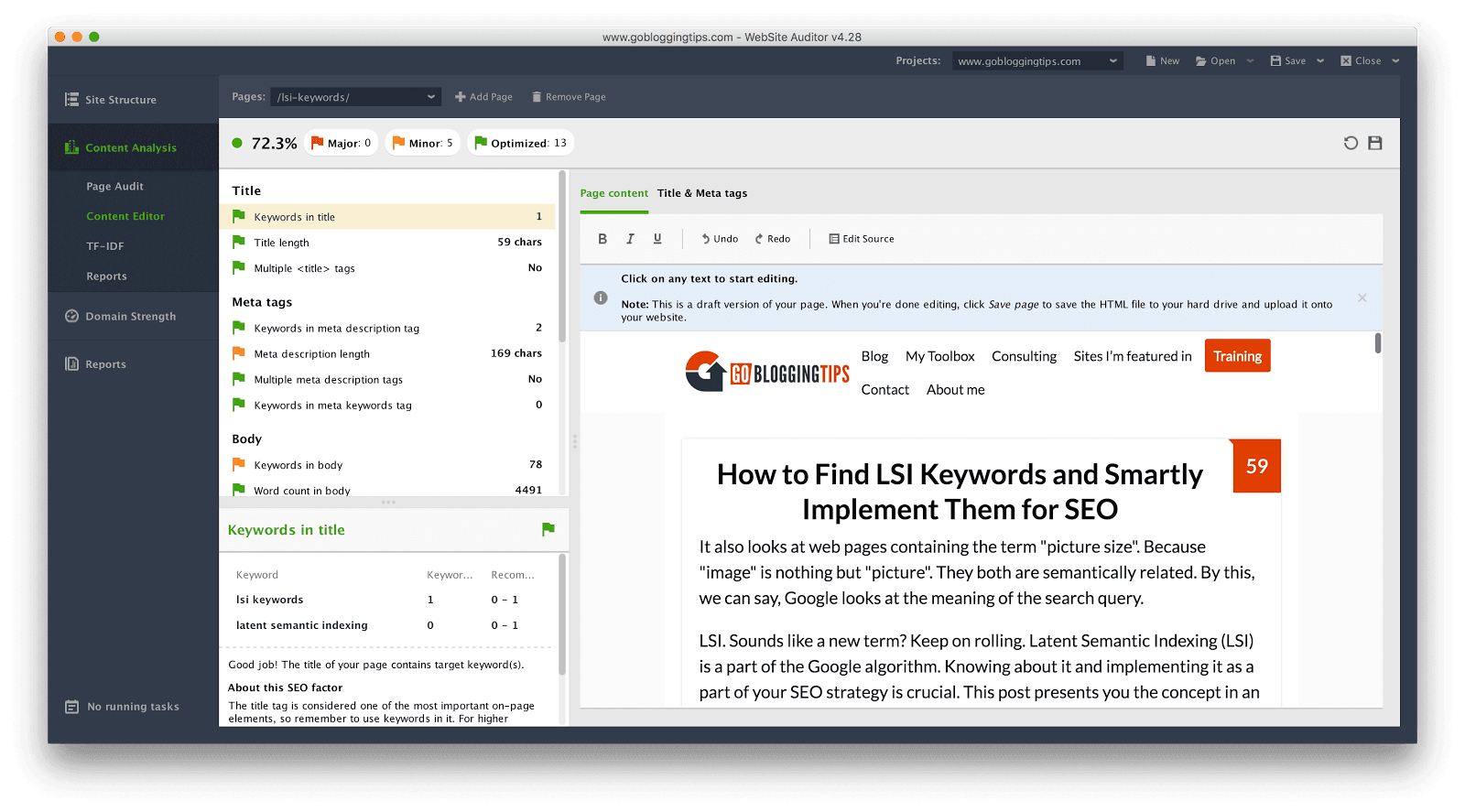Select the Keywords in title row

coord(387,217)
